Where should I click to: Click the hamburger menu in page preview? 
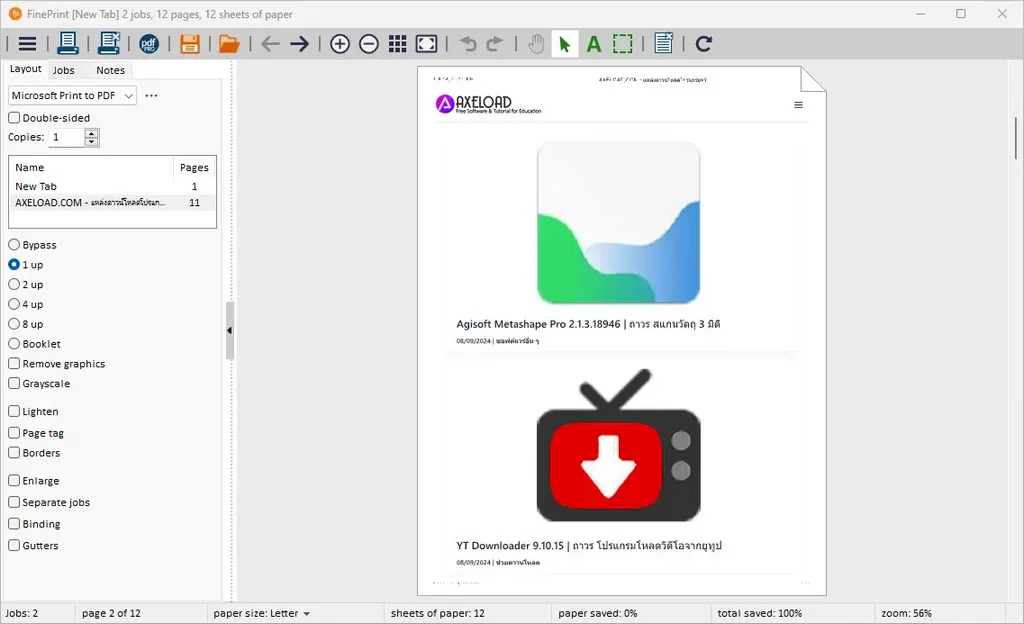(x=798, y=105)
